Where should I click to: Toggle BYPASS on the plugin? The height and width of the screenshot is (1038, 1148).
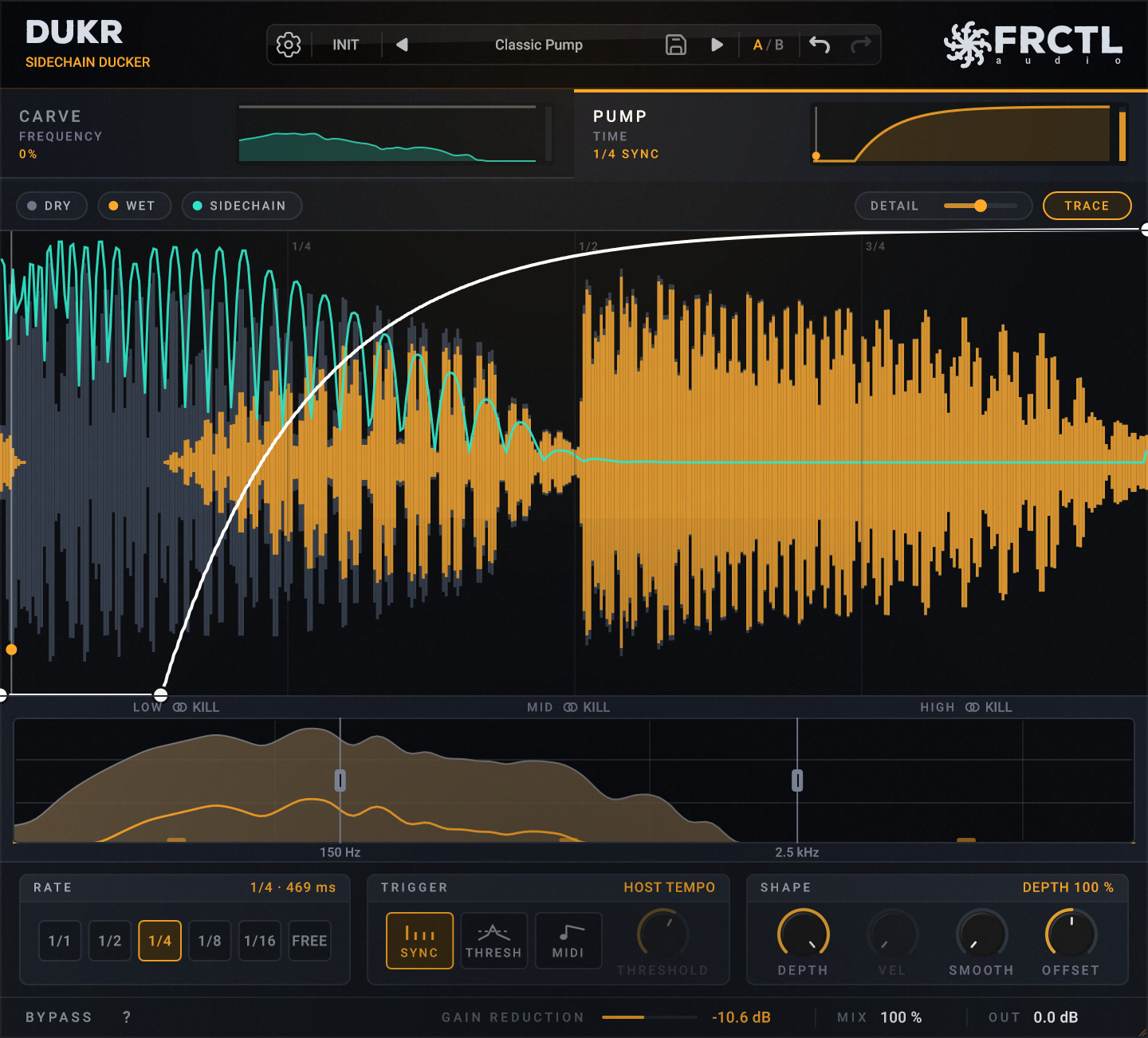[59, 1017]
